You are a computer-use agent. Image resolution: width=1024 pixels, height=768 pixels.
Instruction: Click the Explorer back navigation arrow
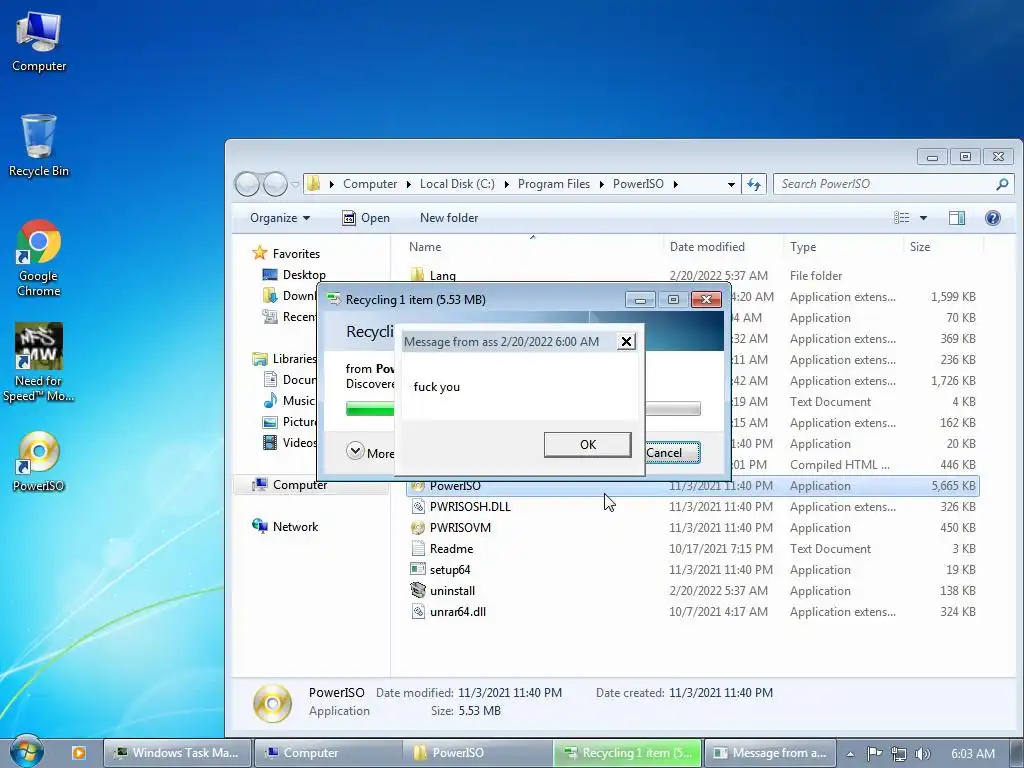[x=248, y=184]
